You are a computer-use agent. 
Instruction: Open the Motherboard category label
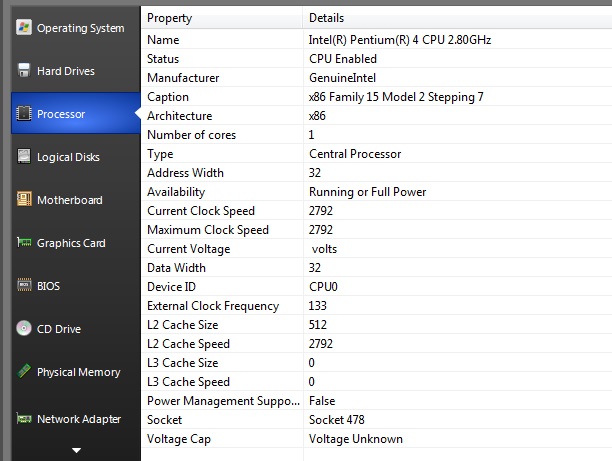click(69, 200)
